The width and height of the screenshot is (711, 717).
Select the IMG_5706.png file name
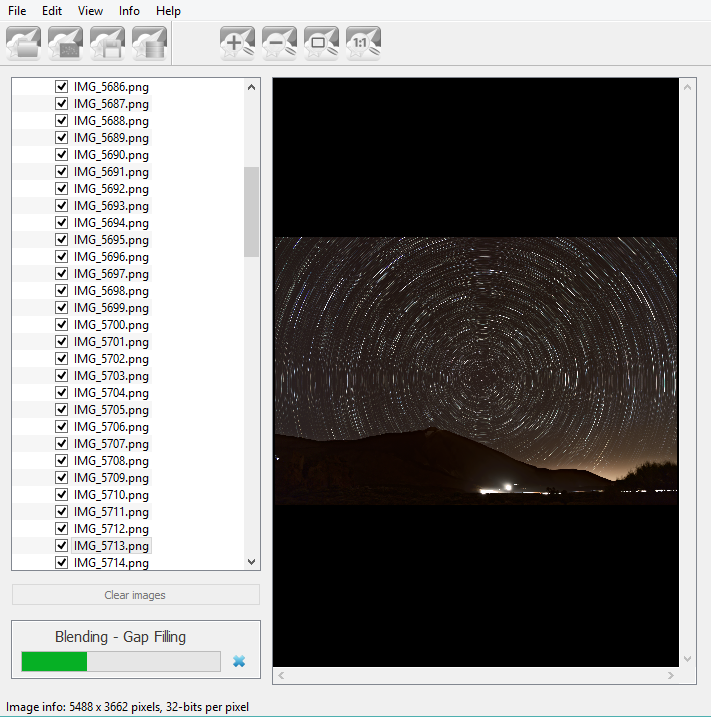pyautogui.click(x=111, y=427)
